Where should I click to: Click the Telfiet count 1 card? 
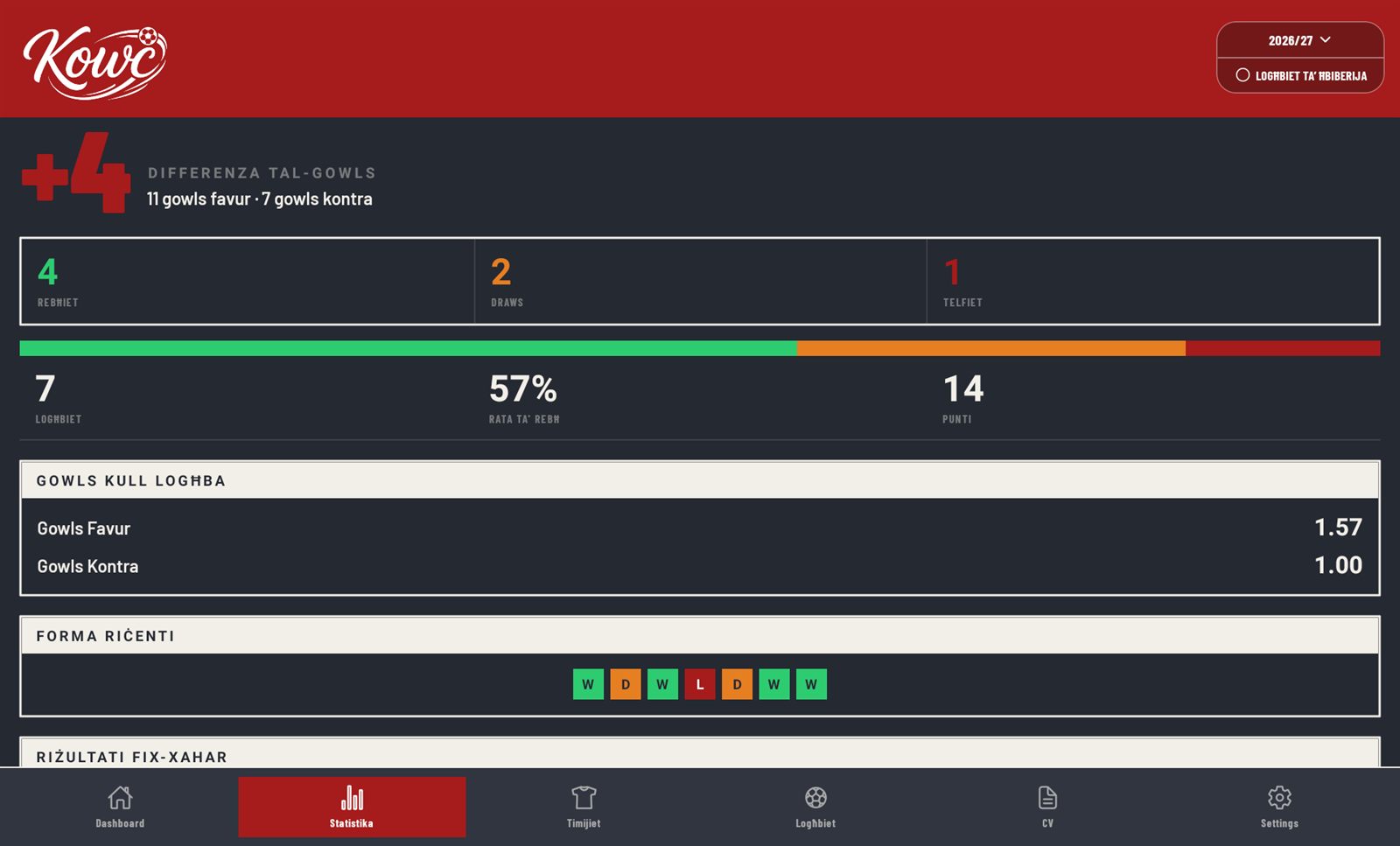(1152, 281)
